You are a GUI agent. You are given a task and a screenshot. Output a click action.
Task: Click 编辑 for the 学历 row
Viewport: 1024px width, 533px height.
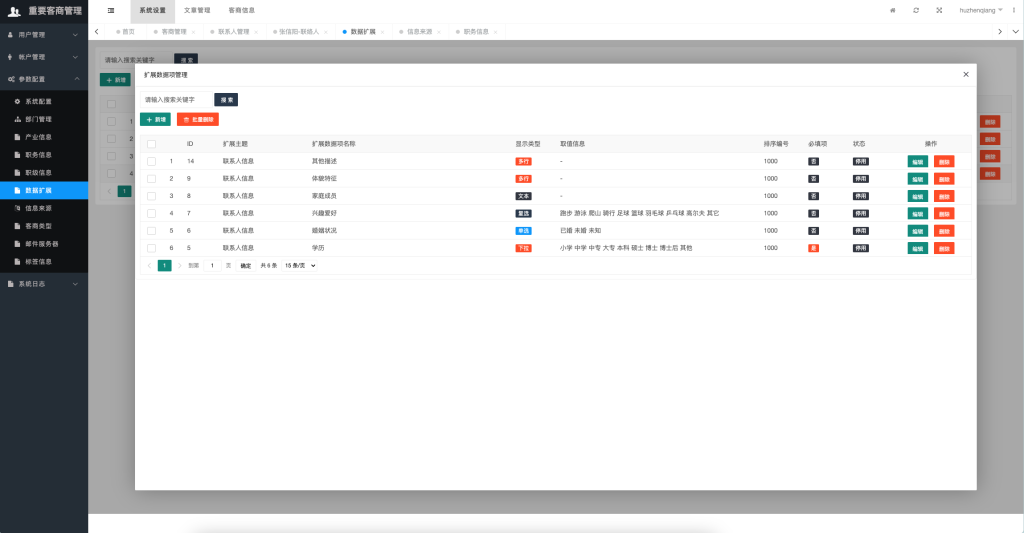click(917, 248)
